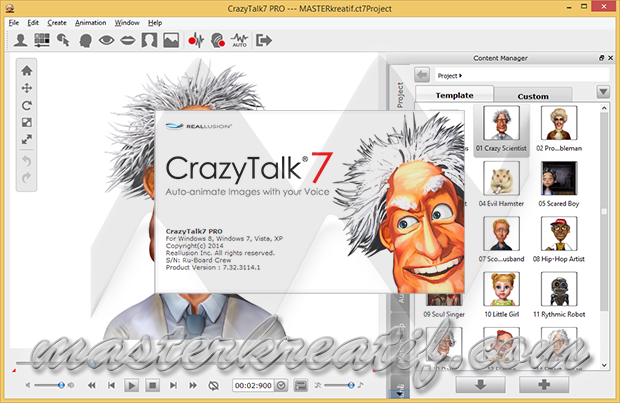Click the Play button
This screenshot has width=620, height=403.
click(x=132, y=385)
